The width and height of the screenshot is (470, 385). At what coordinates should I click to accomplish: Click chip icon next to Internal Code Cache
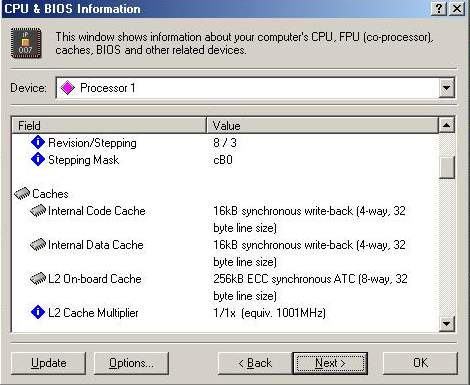coord(38,211)
